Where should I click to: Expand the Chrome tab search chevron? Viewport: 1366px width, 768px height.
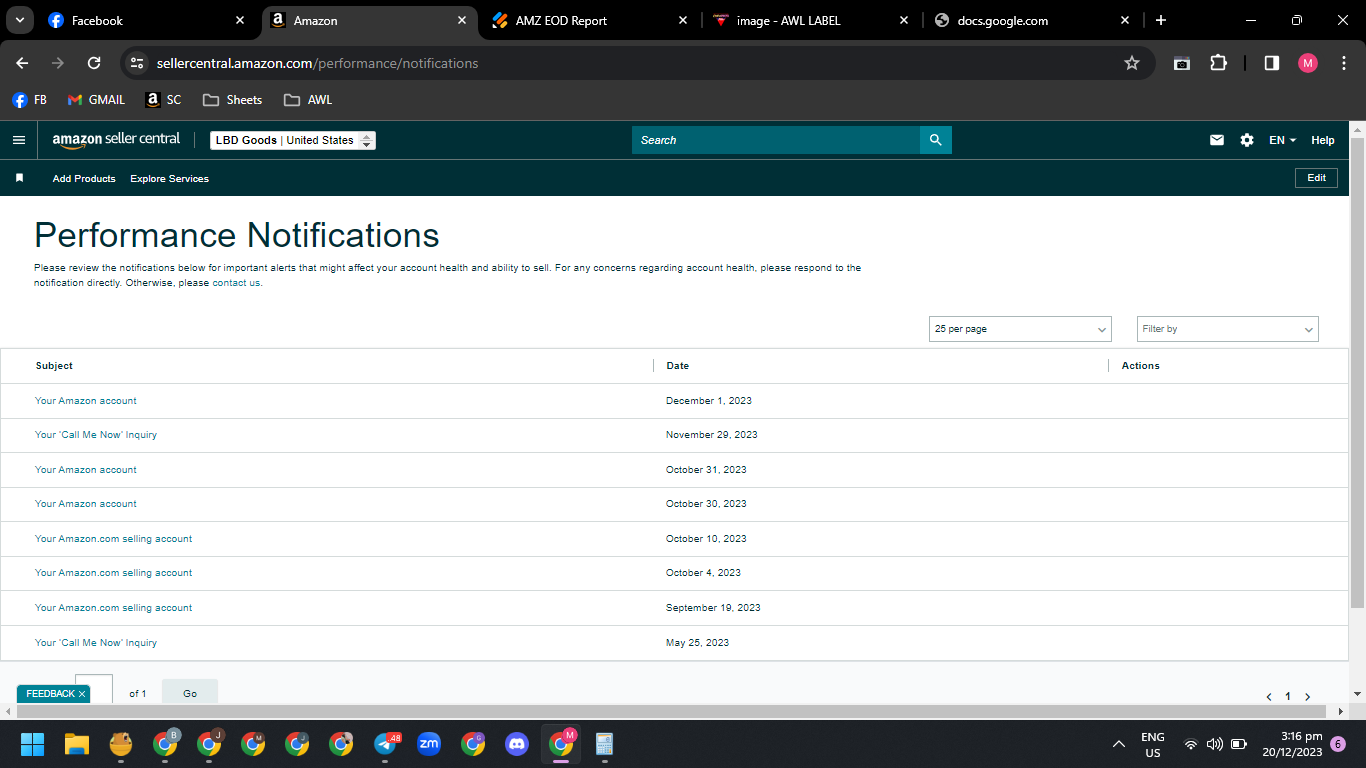(x=19, y=20)
